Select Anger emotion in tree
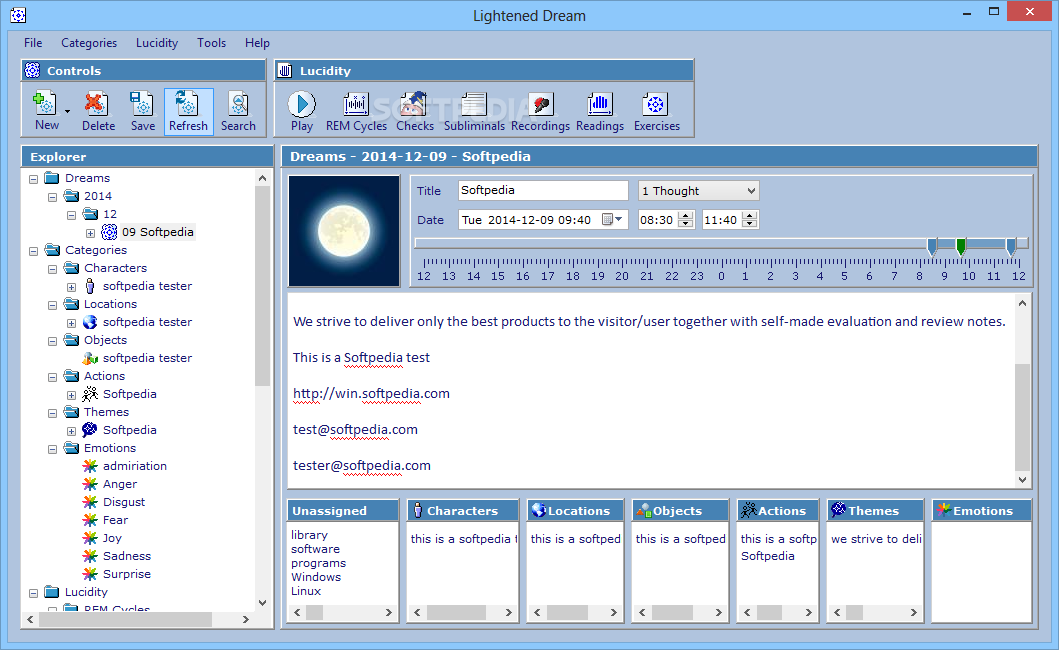 (x=120, y=484)
